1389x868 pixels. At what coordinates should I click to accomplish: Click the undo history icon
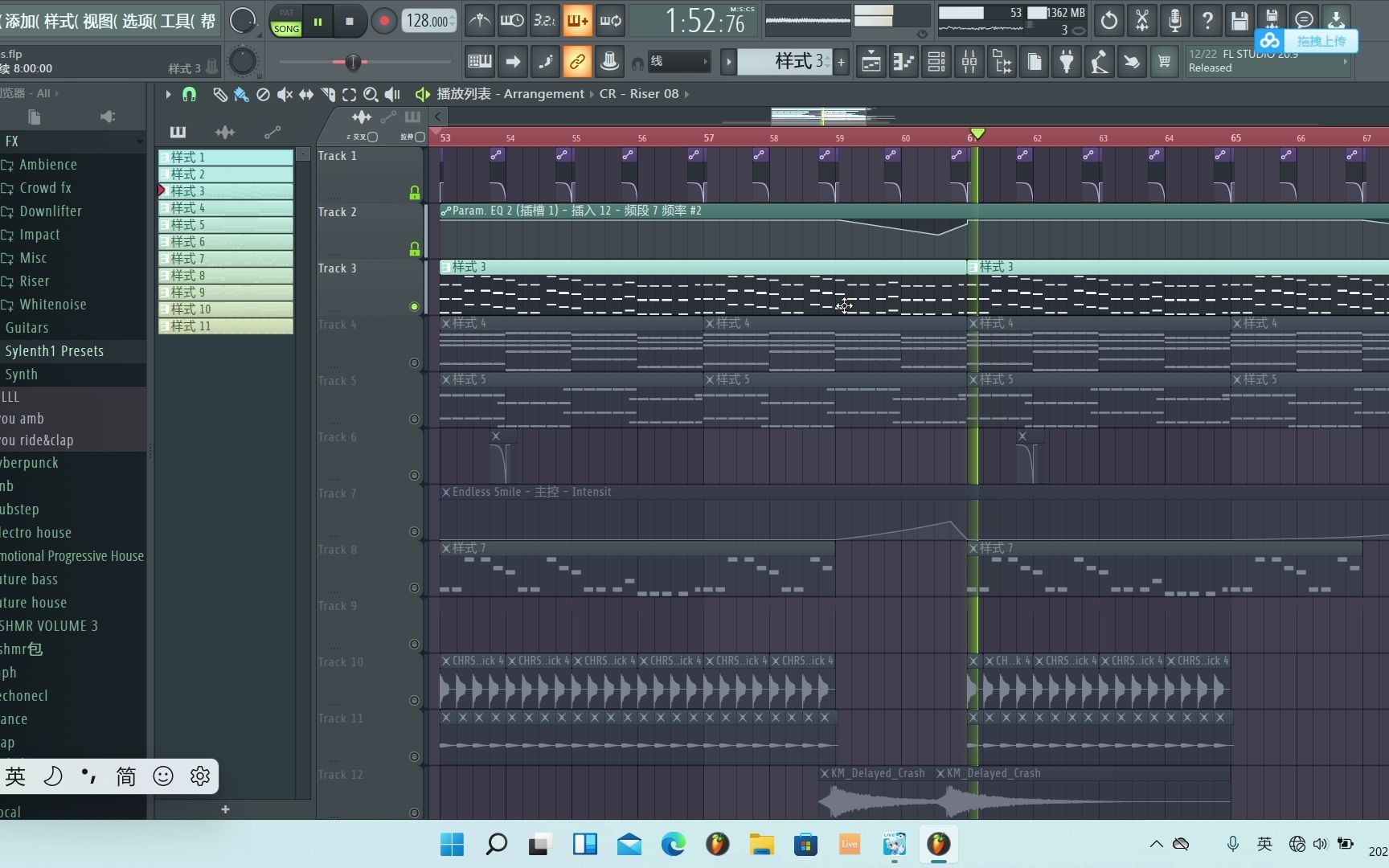1109,20
